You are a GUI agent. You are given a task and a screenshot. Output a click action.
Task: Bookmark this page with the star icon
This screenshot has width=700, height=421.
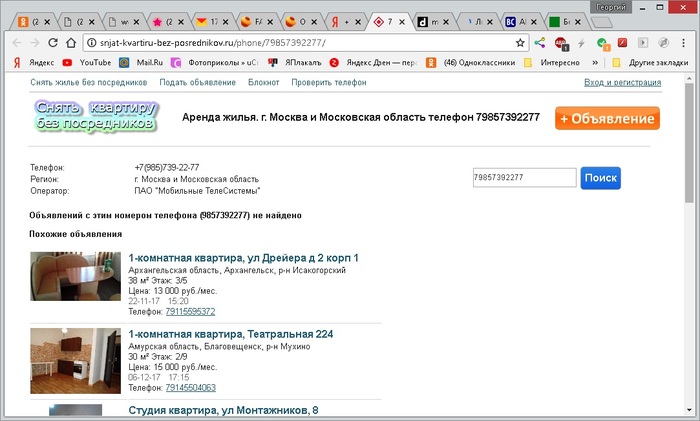521,43
